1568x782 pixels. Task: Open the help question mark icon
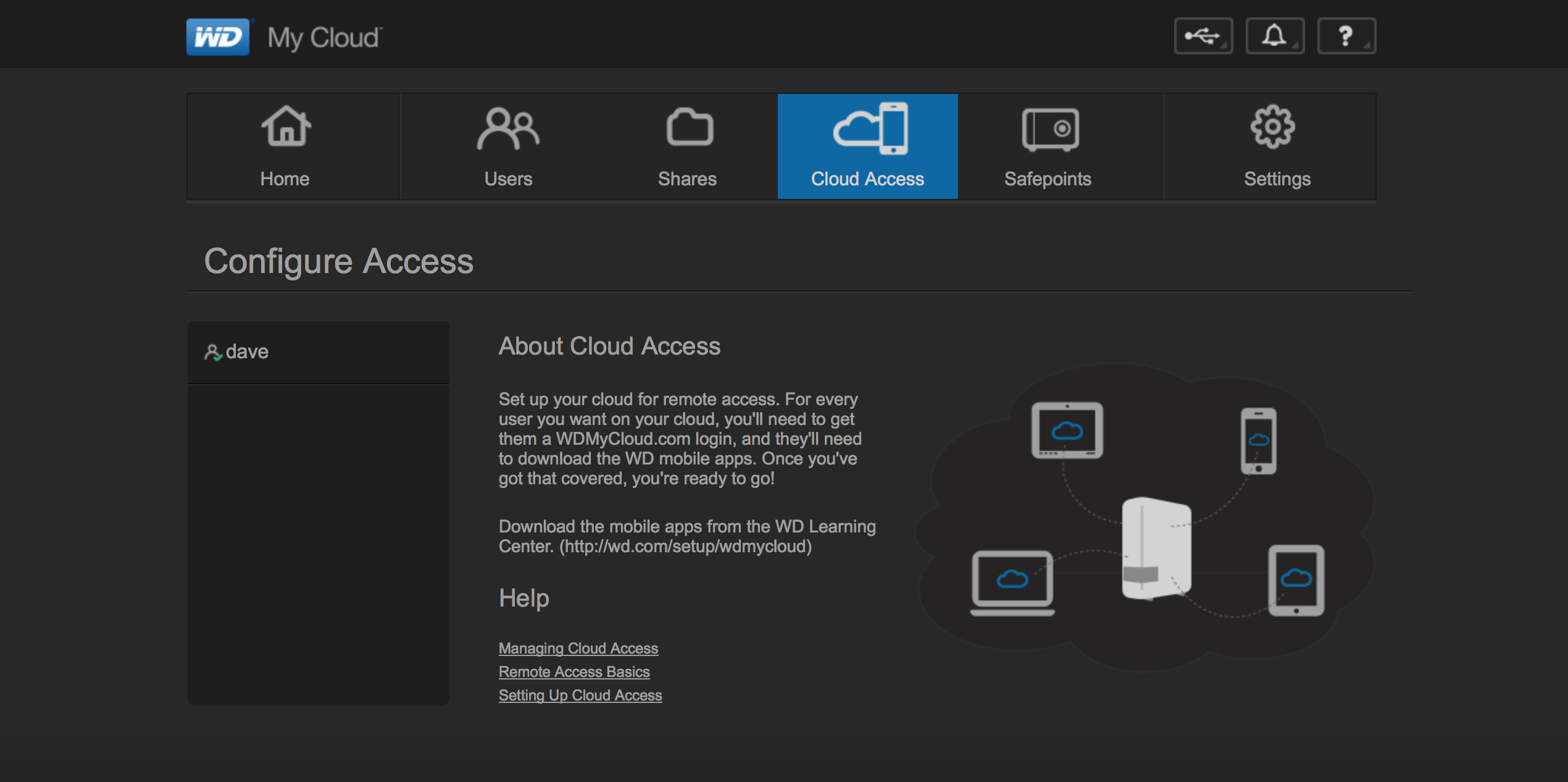(x=1346, y=36)
